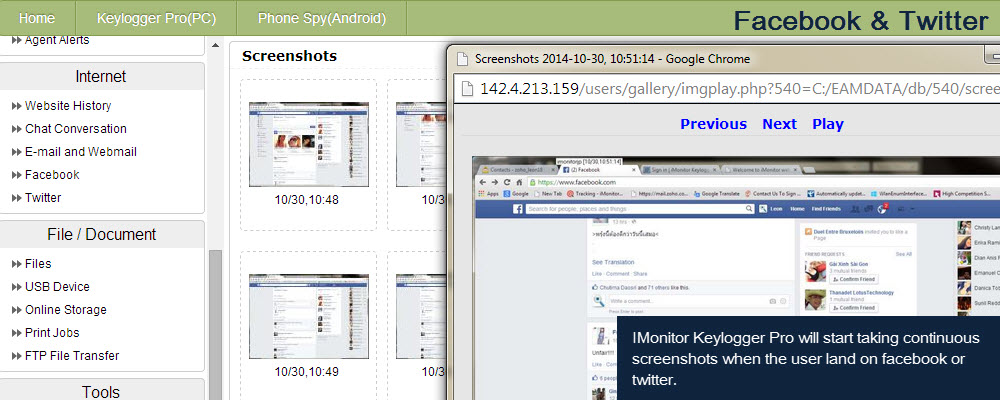Click the page icon in popup address bar
The width and height of the screenshot is (1000, 400).
click(x=467, y=88)
